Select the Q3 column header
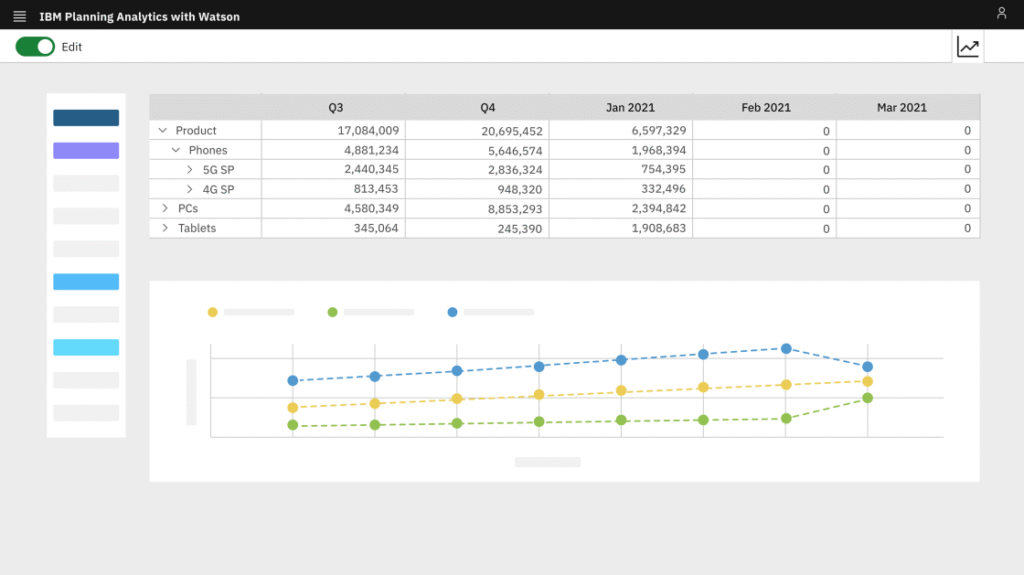Screen dimensions: 1024x575 pyautogui.click(x=335, y=107)
